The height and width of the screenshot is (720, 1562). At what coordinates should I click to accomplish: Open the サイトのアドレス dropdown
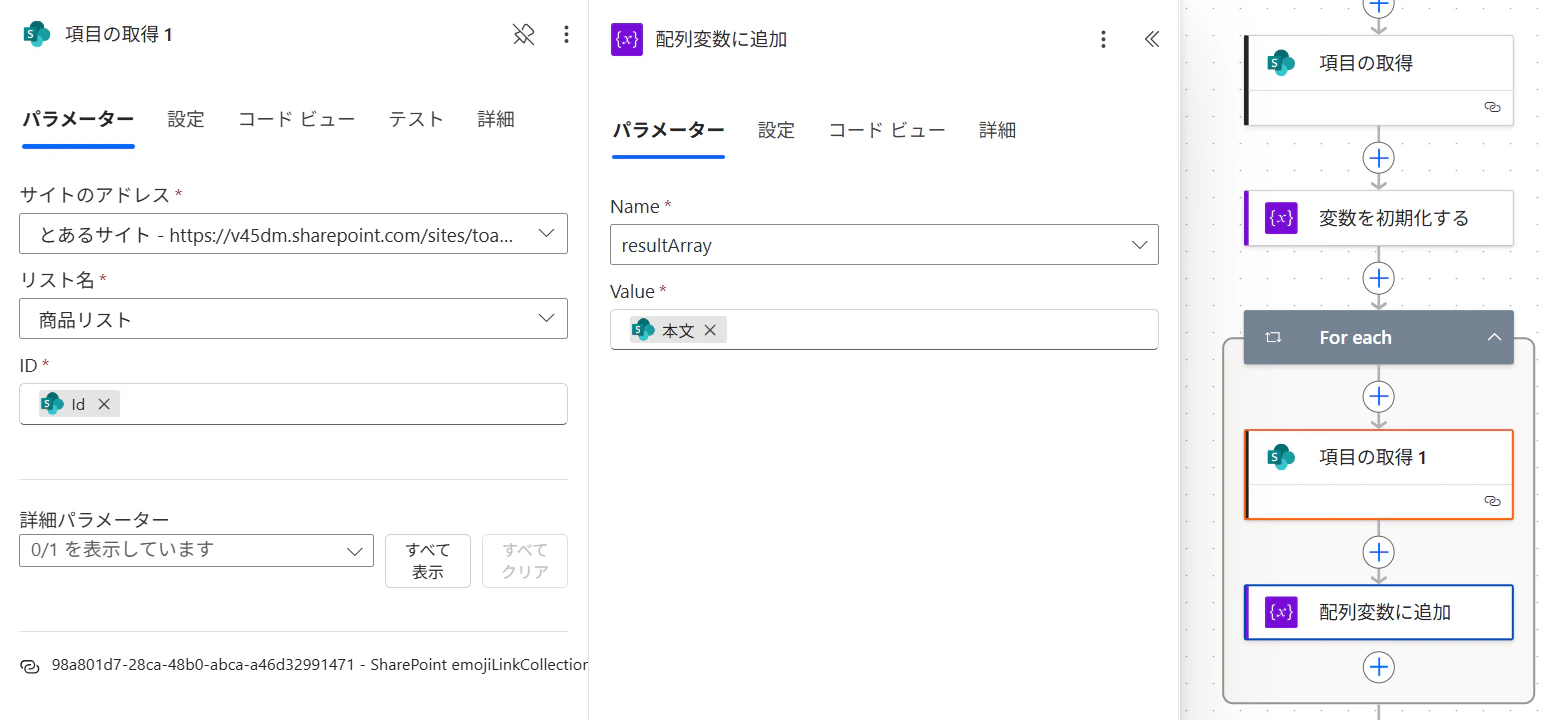click(293, 234)
